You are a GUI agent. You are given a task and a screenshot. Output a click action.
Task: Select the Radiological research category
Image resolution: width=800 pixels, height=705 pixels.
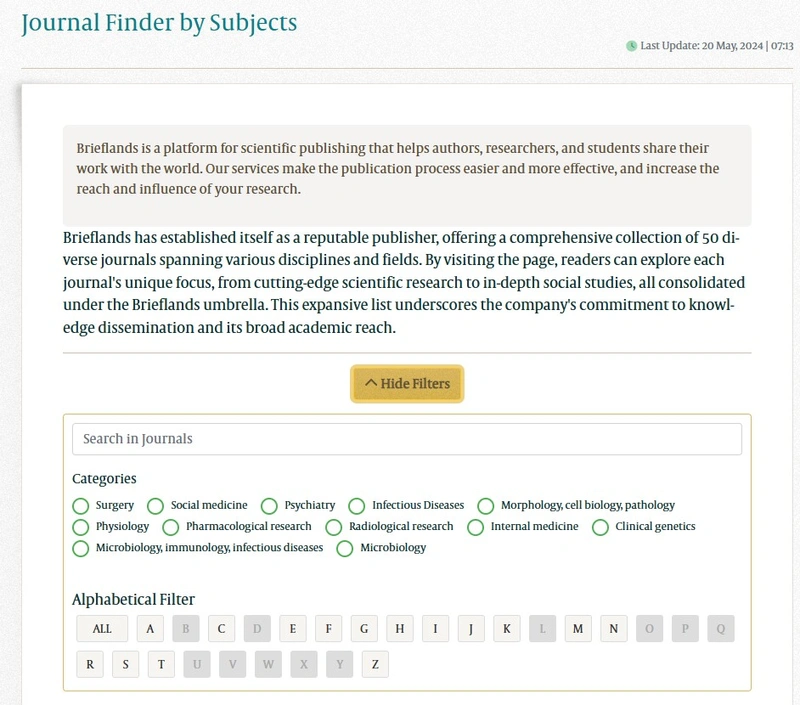[x=334, y=527]
